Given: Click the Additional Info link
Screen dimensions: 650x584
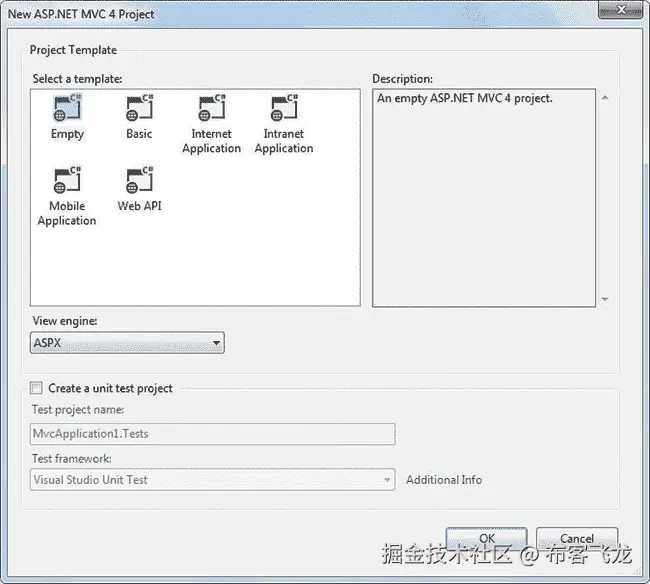Looking at the screenshot, I should tap(444, 480).
